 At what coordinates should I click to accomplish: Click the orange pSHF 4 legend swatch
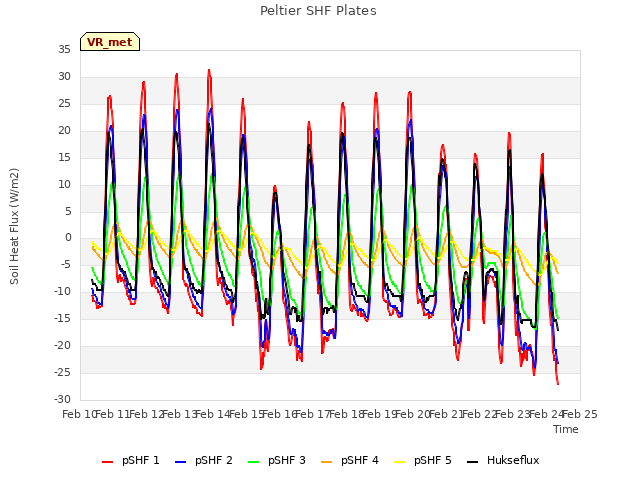click(327, 462)
